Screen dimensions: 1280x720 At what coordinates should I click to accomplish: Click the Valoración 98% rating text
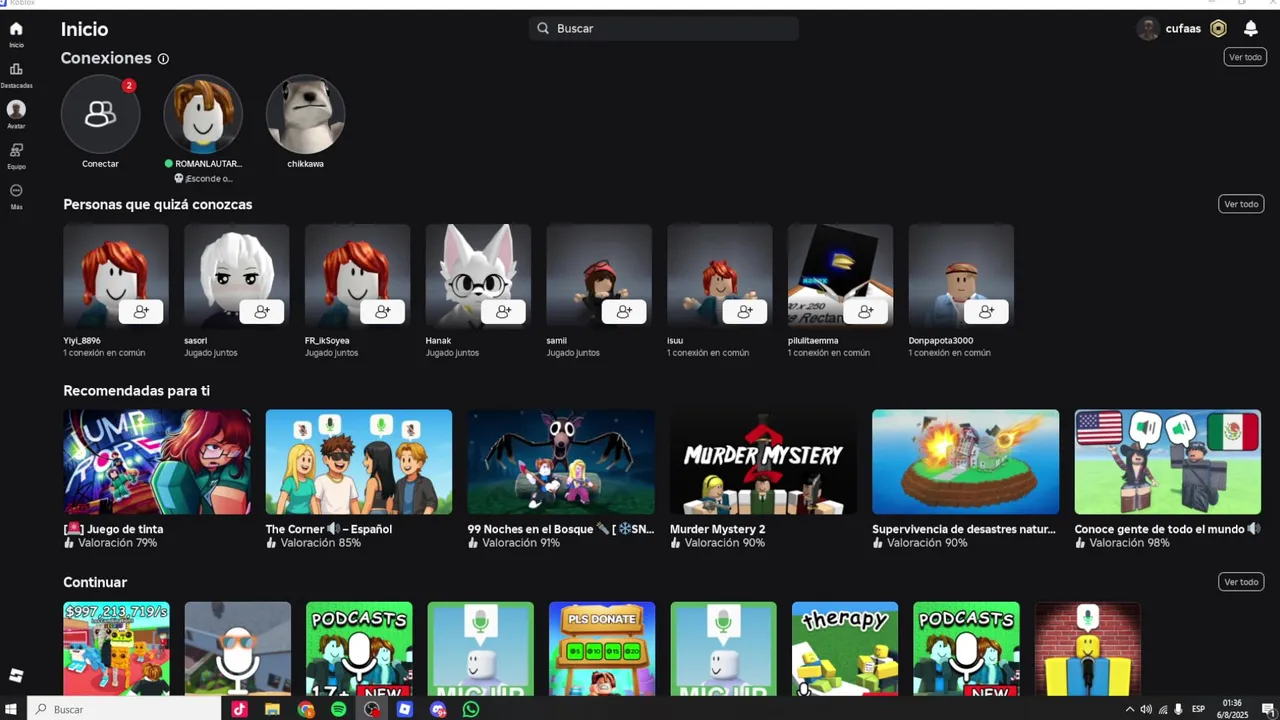[x=1129, y=543]
